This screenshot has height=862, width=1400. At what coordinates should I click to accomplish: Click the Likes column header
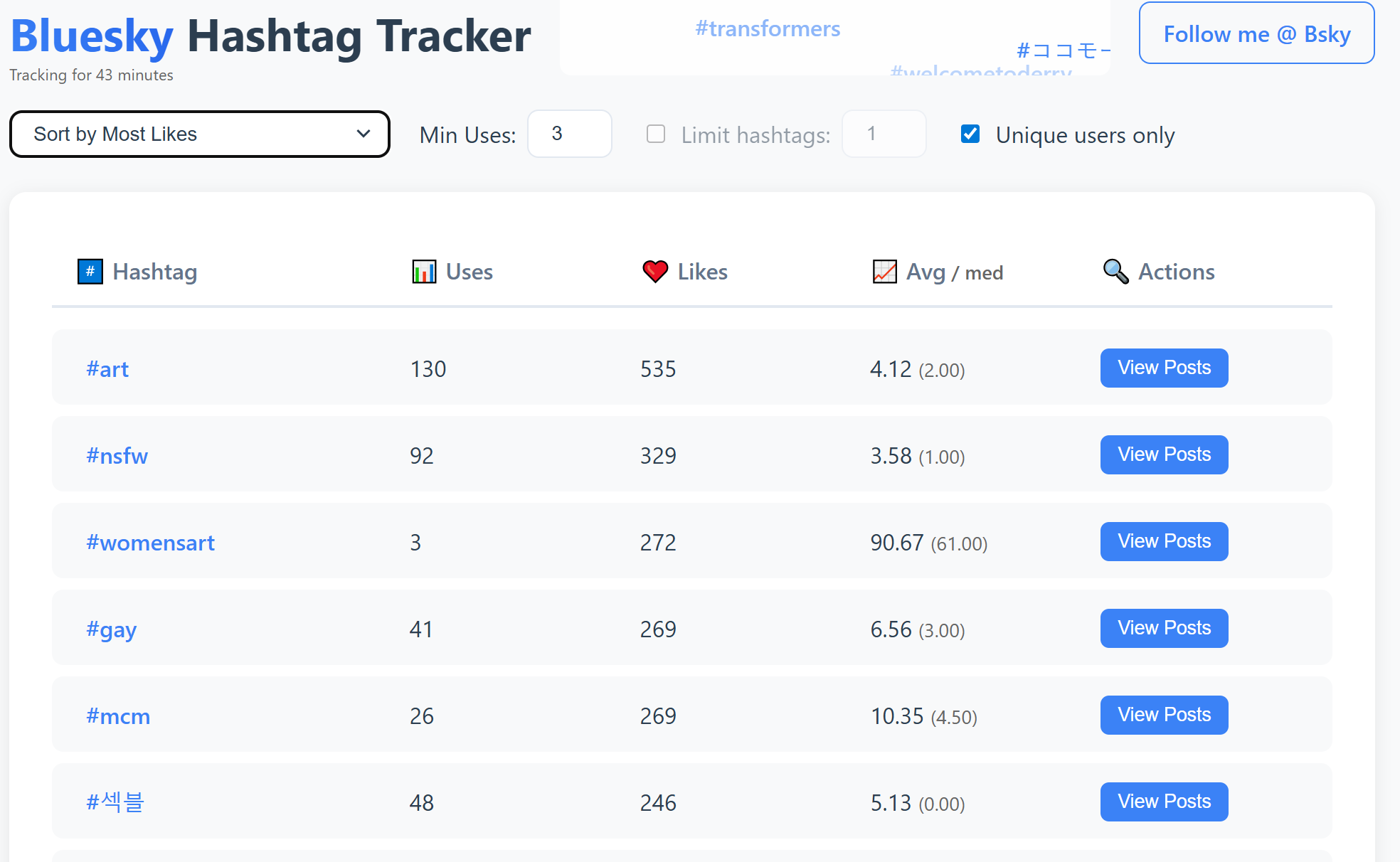pos(684,272)
